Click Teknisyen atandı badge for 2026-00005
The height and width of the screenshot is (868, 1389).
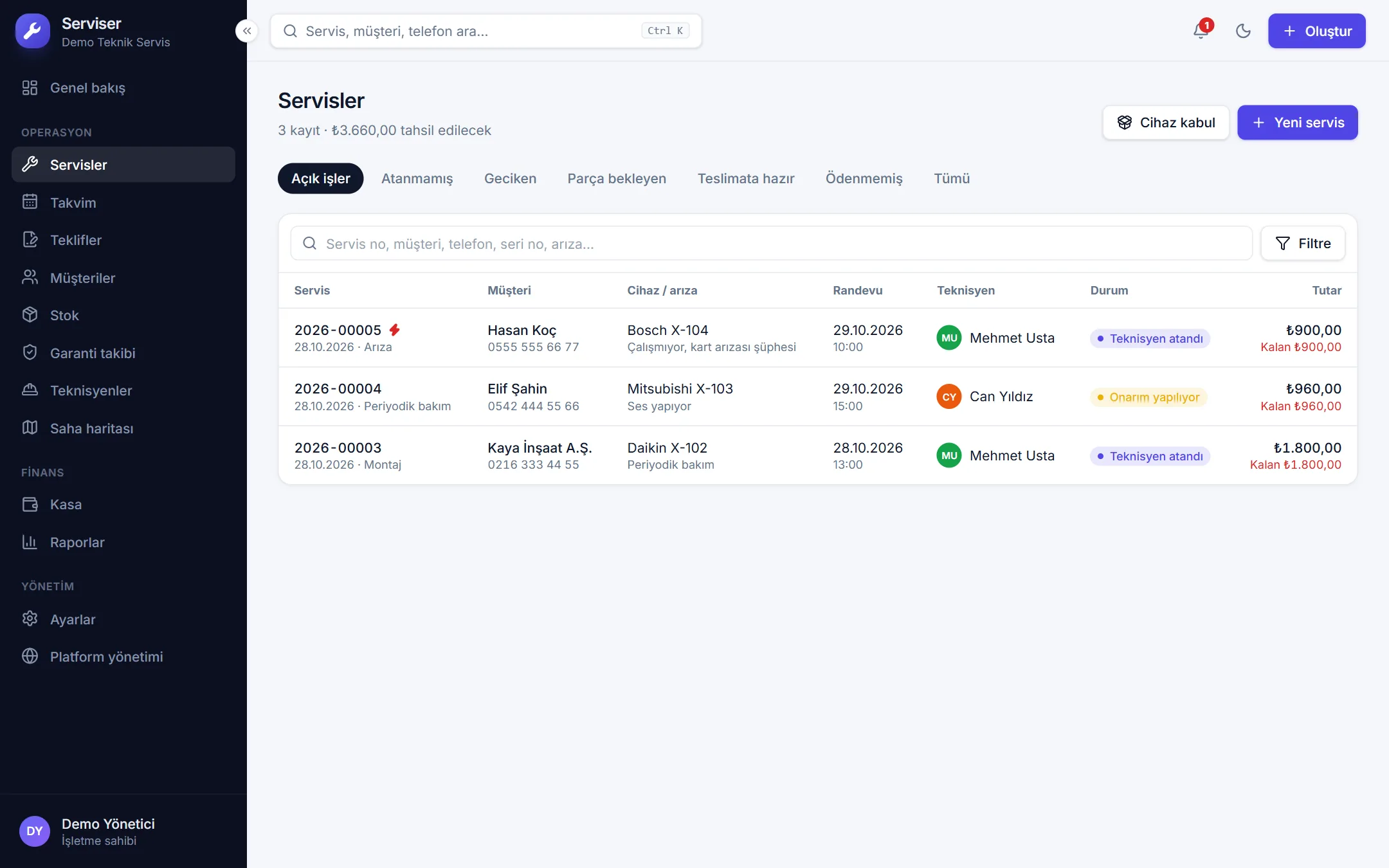tap(1150, 338)
